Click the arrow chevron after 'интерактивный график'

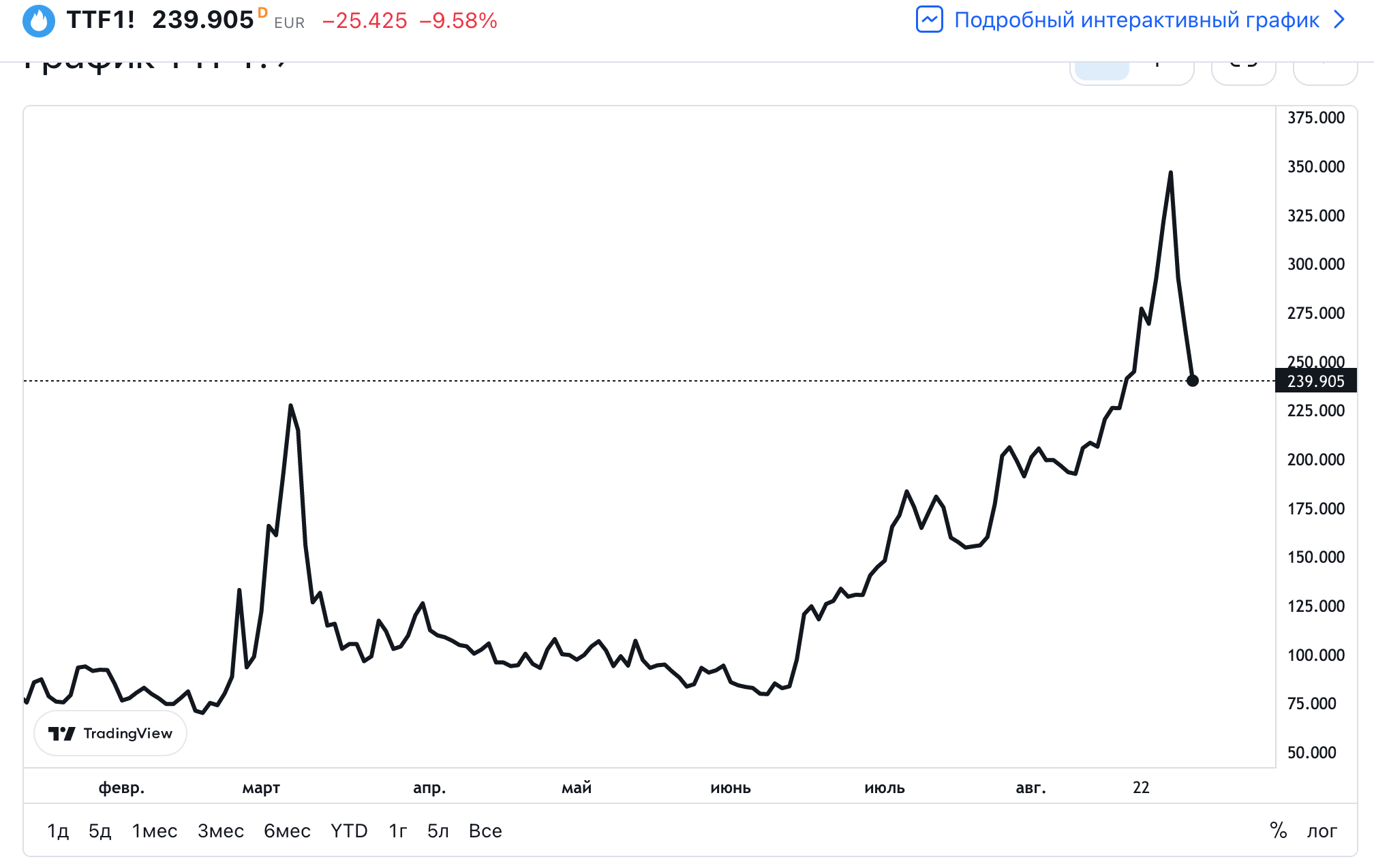pos(1339,20)
